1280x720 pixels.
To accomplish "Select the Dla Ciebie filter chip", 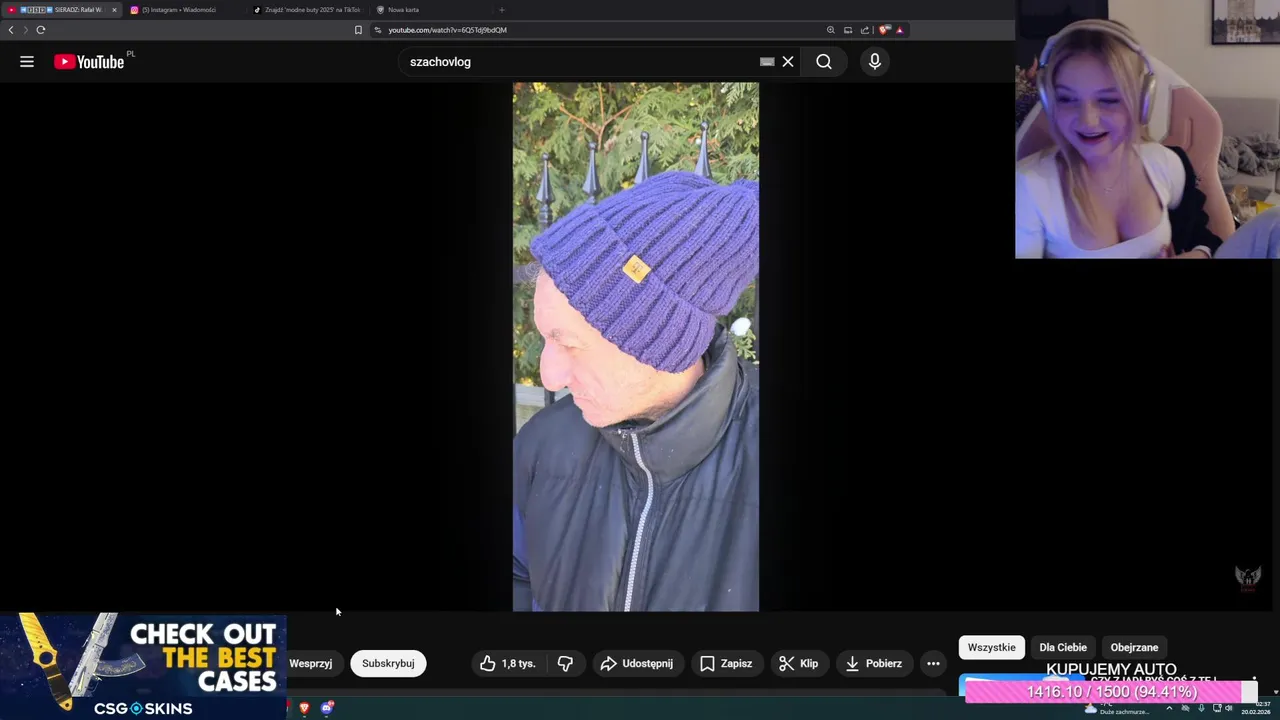I will [x=1063, y=647].
